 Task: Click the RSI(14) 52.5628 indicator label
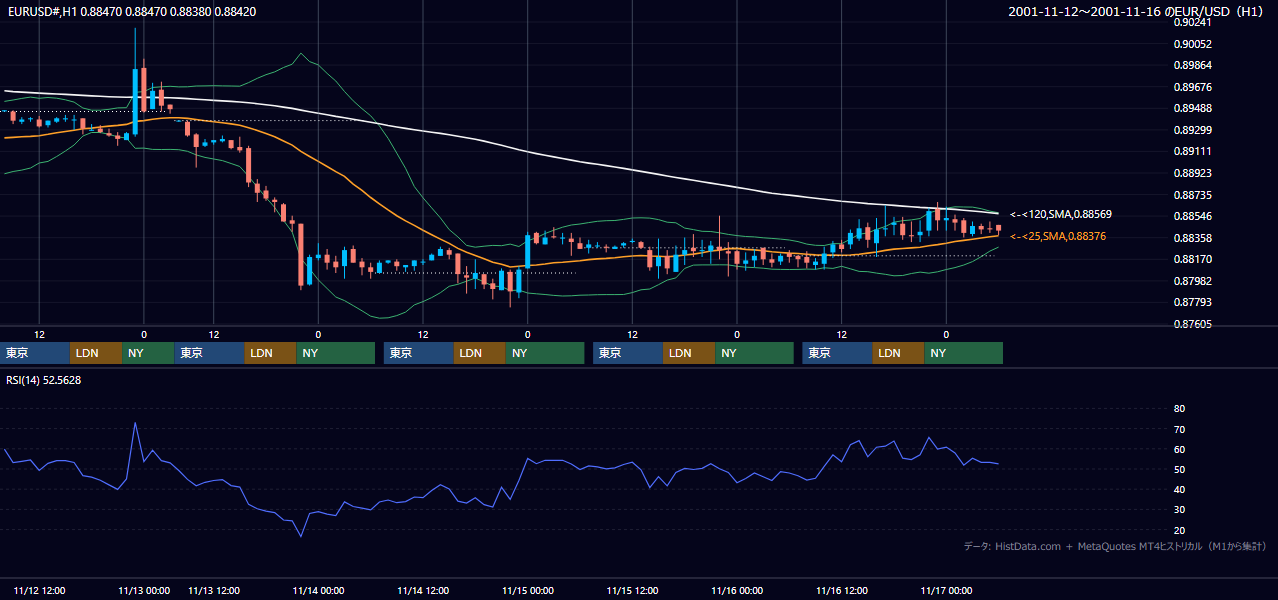46,380
